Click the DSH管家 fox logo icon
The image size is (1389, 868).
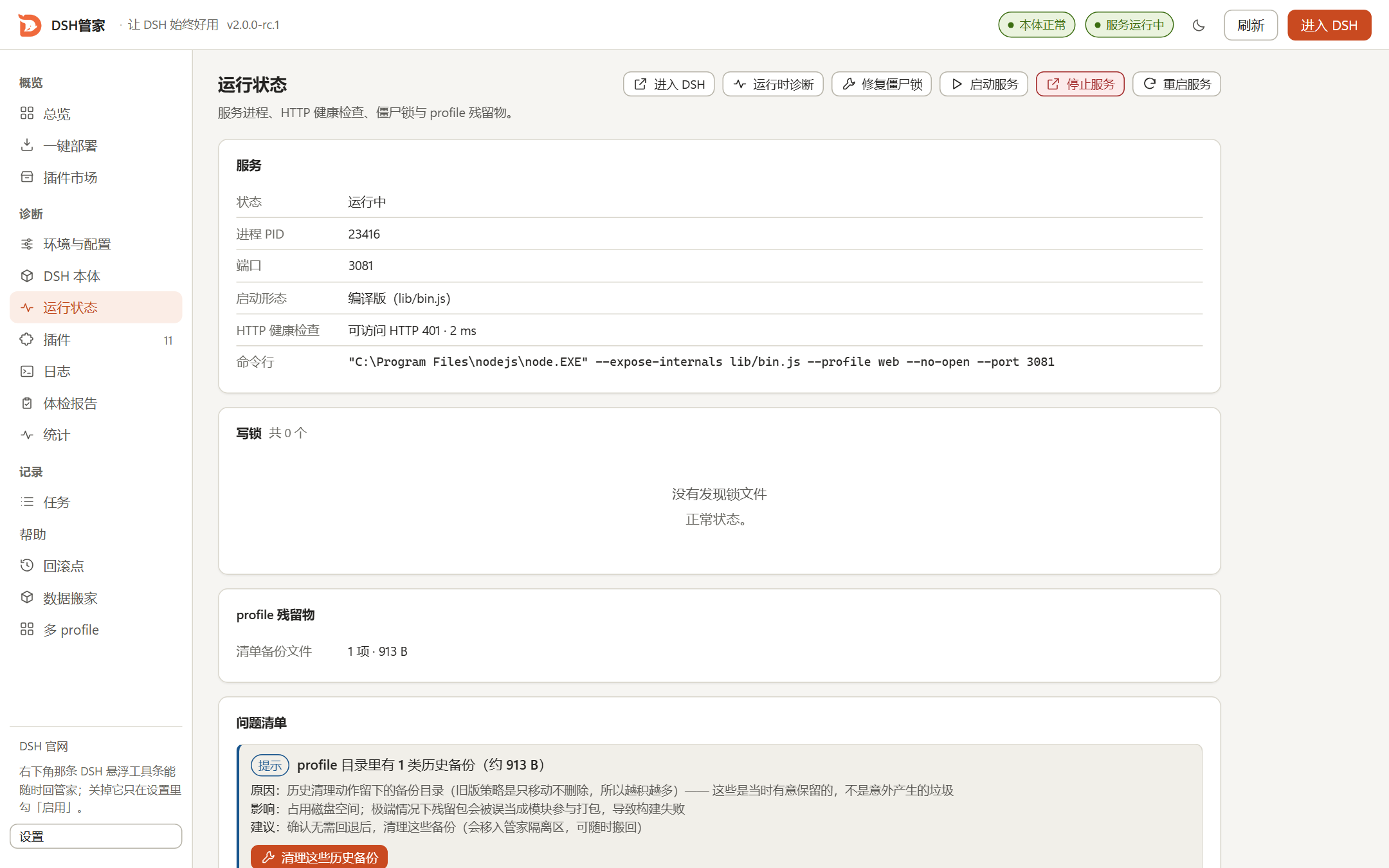tap(30, 25)
